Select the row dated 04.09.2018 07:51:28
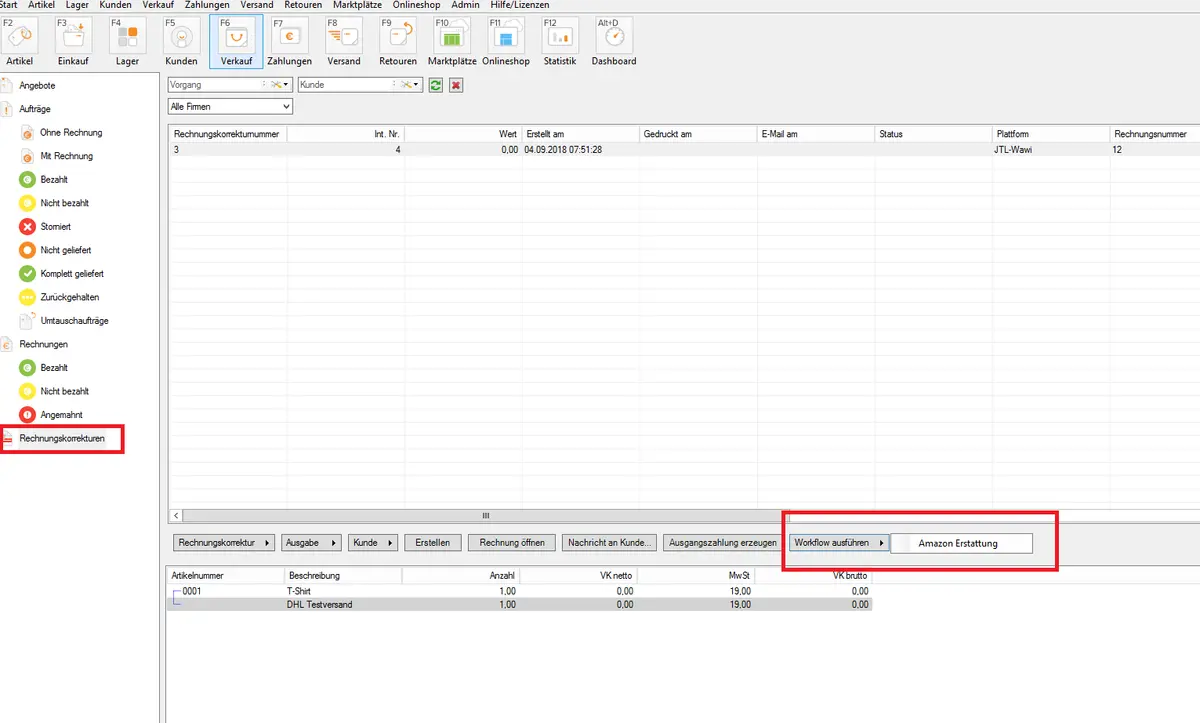Image resolution: width=1200 pixels, height=723 pixels. pyautogui.click(x=684, y=150)
